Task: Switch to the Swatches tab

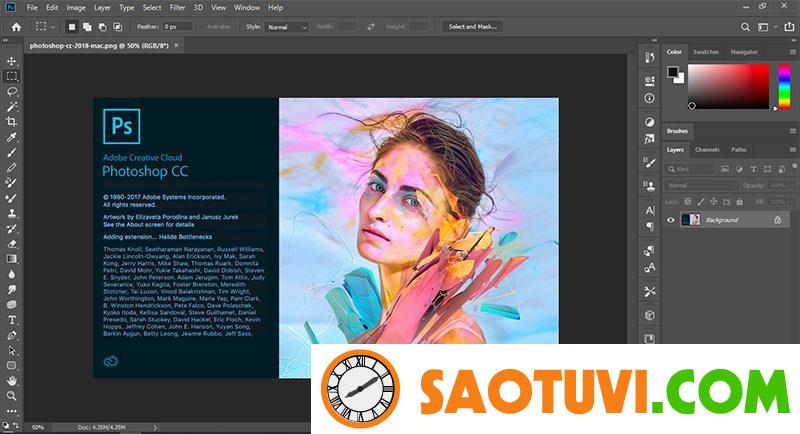Action: [706, 52]
